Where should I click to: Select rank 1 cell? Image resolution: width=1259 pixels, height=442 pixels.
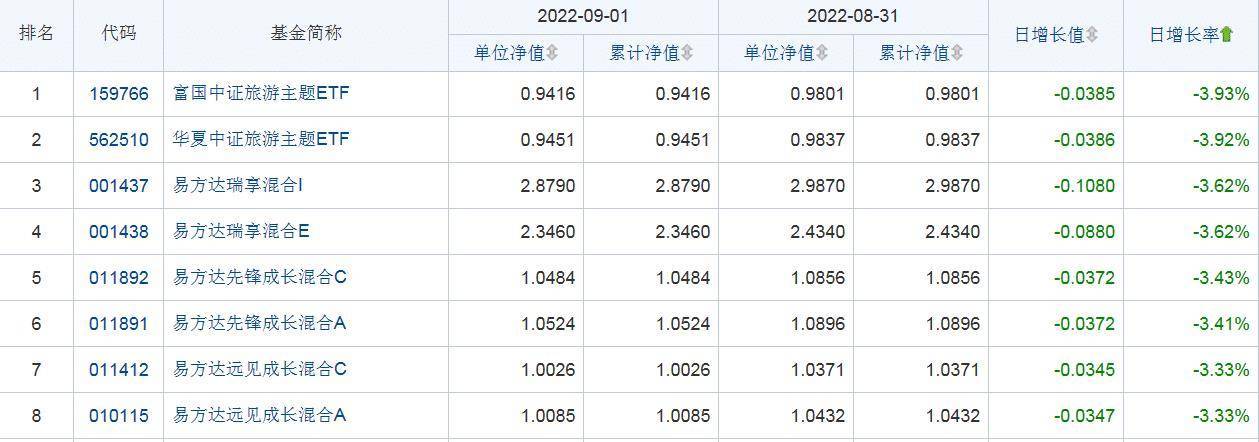[x=36, y=94]
